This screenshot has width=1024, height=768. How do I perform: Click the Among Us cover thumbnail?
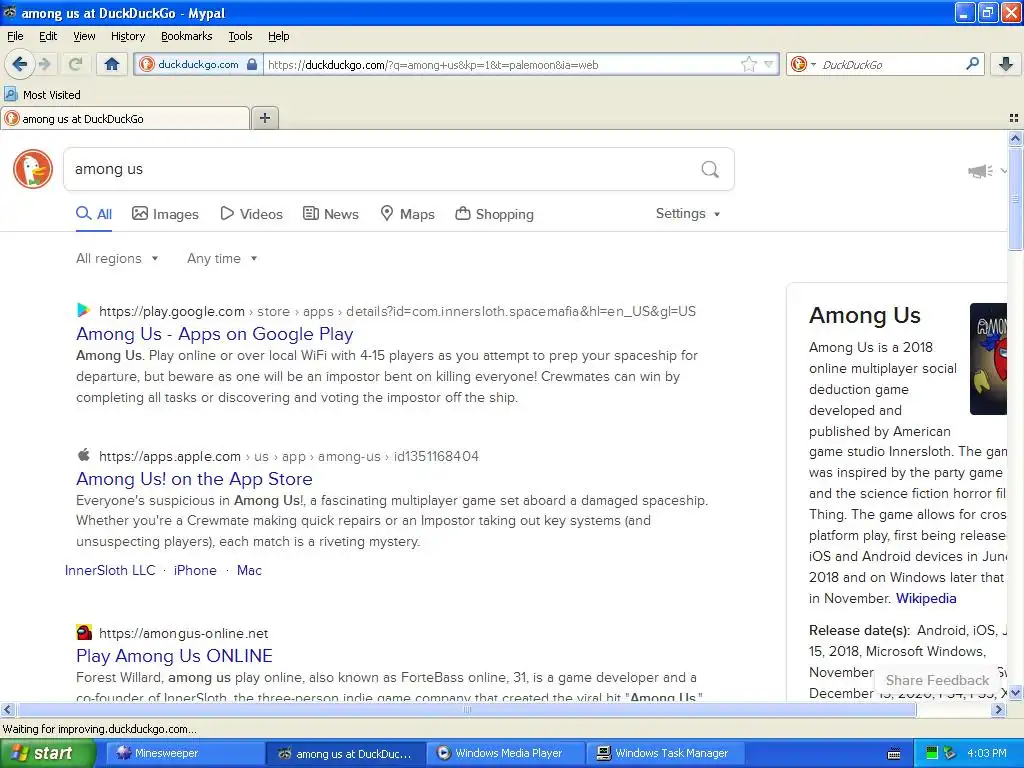pyautogui.click(x=988, y=359)
